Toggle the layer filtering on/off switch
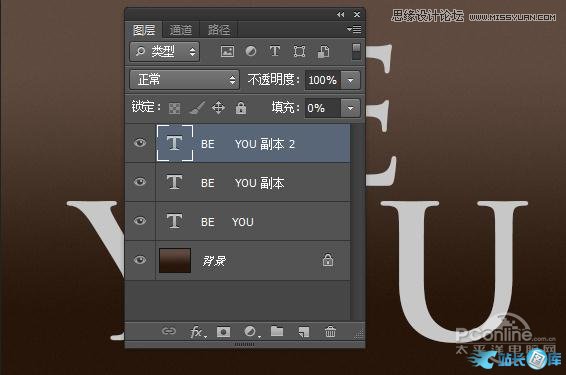 tap(356, 52)
